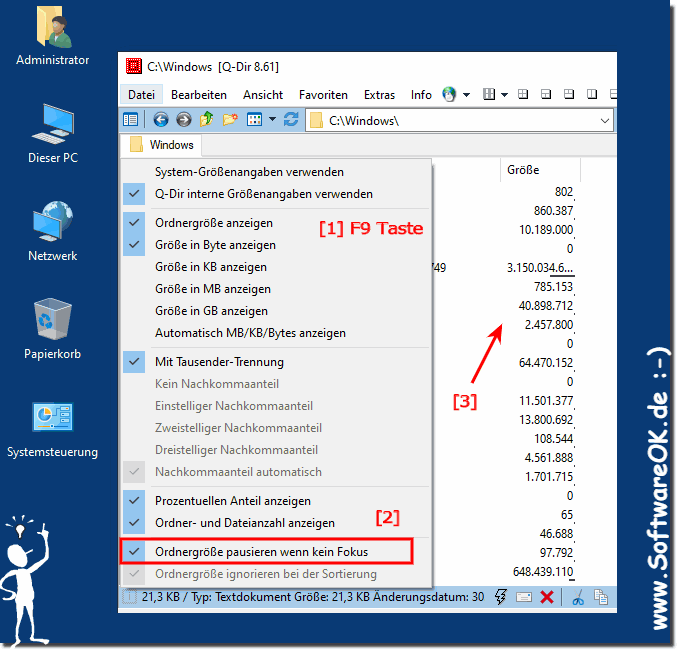This screenshot has height=650, width=677.
Task: Open the Netzwerk desktop icon
Action: [x=53, y=222]
